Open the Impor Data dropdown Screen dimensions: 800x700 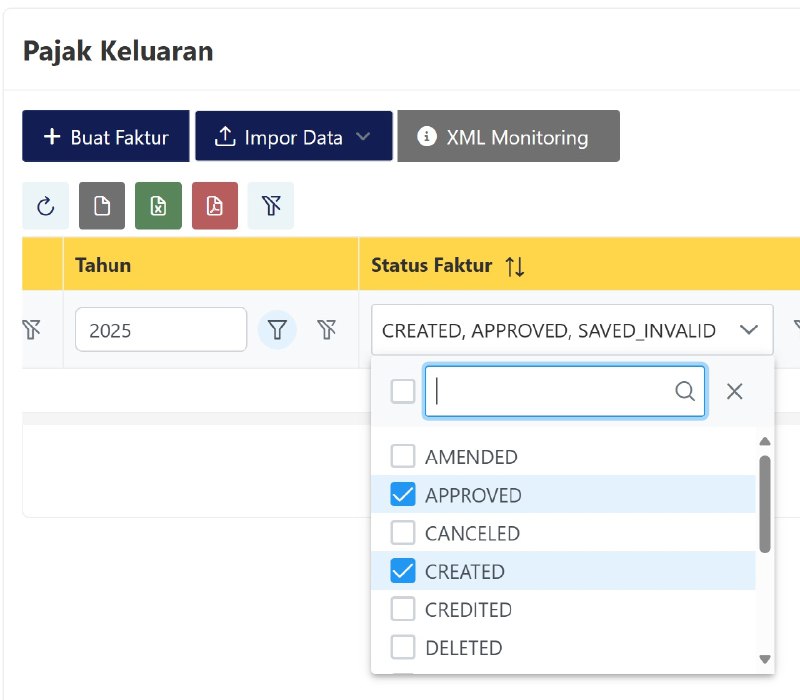point(294,137)
